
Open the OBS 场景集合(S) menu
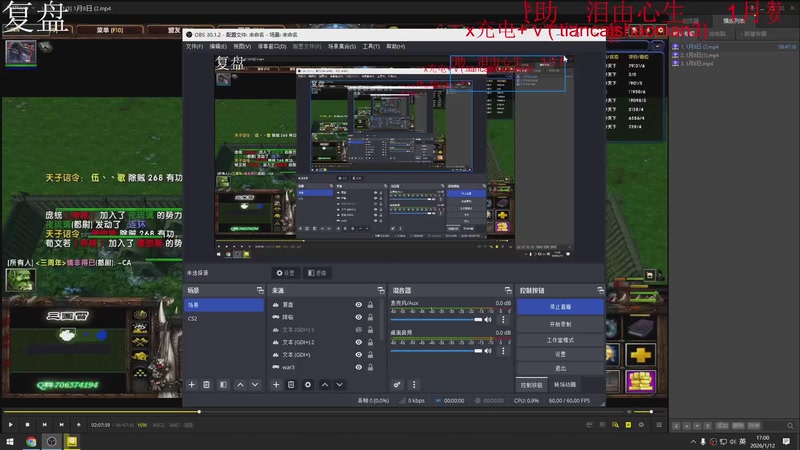(342, 46)
